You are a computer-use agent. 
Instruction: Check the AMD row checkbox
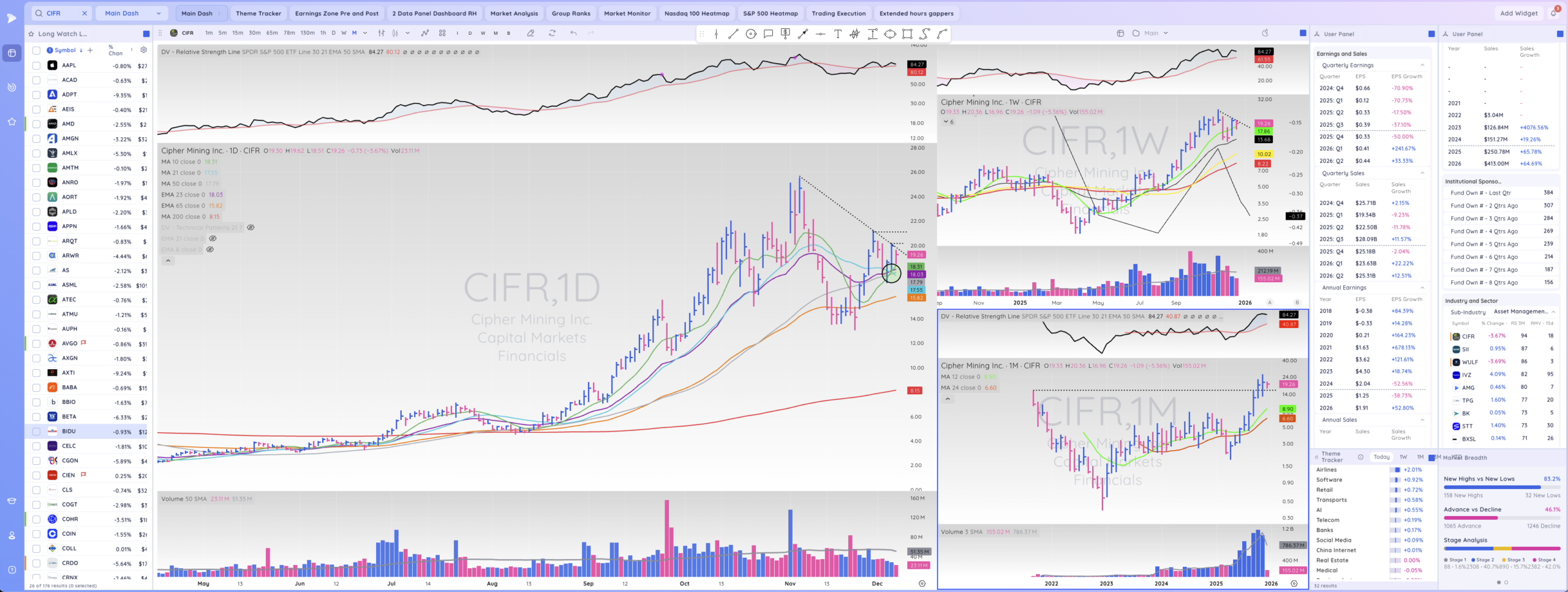point(36,124)
